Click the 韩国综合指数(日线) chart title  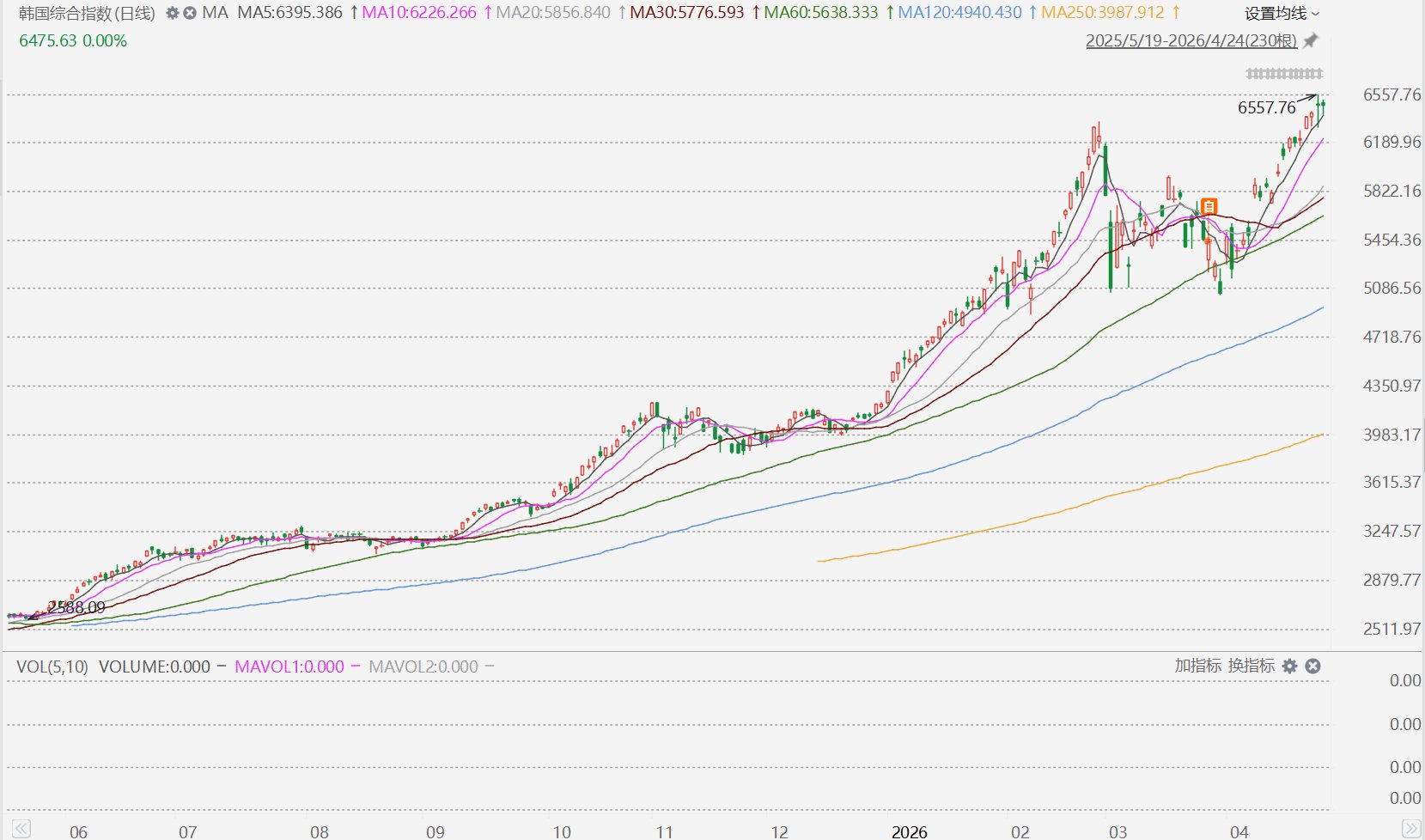point(88,14)
